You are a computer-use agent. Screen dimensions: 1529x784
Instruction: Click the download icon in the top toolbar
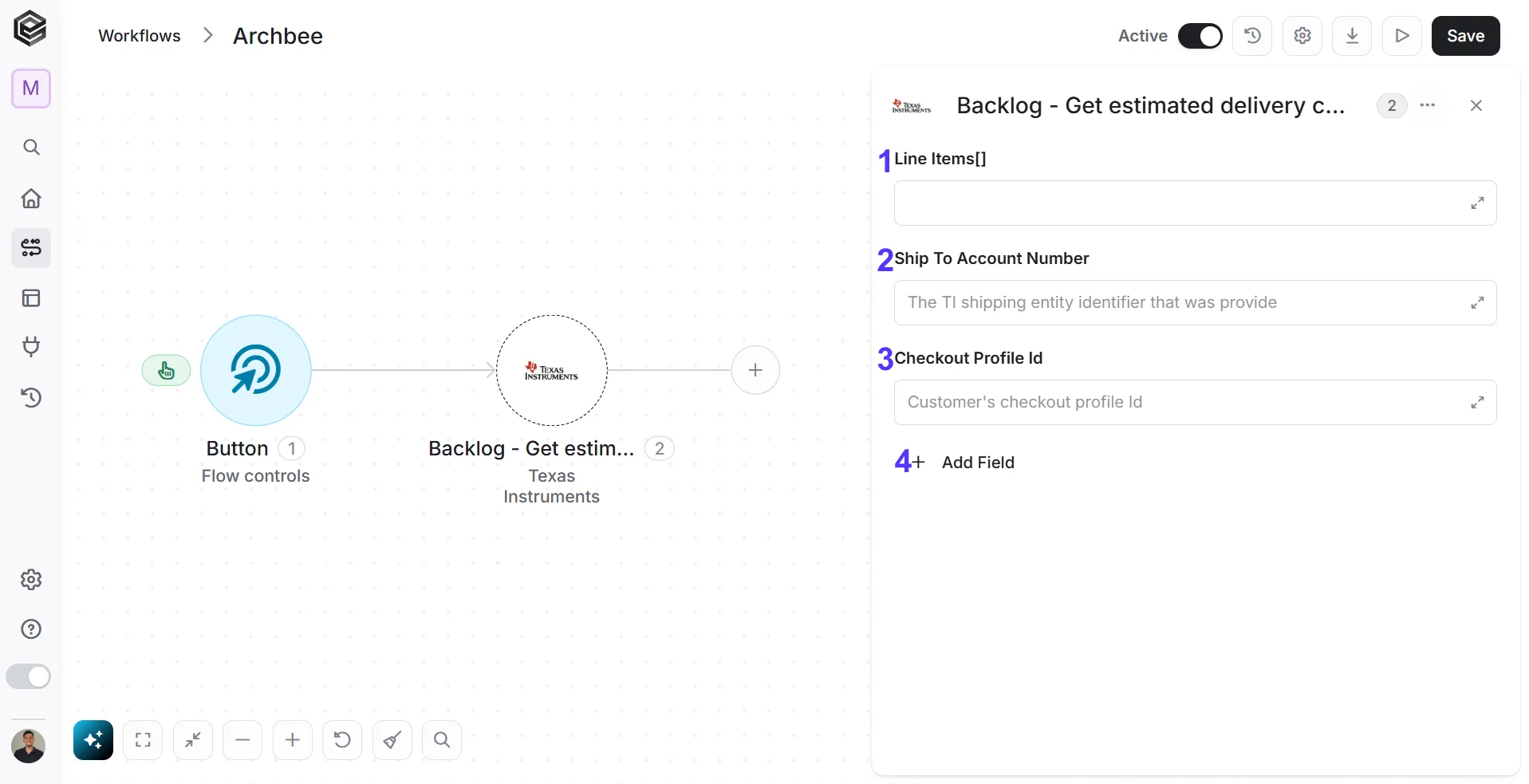pyautogui.click(x=1352, y=36)
